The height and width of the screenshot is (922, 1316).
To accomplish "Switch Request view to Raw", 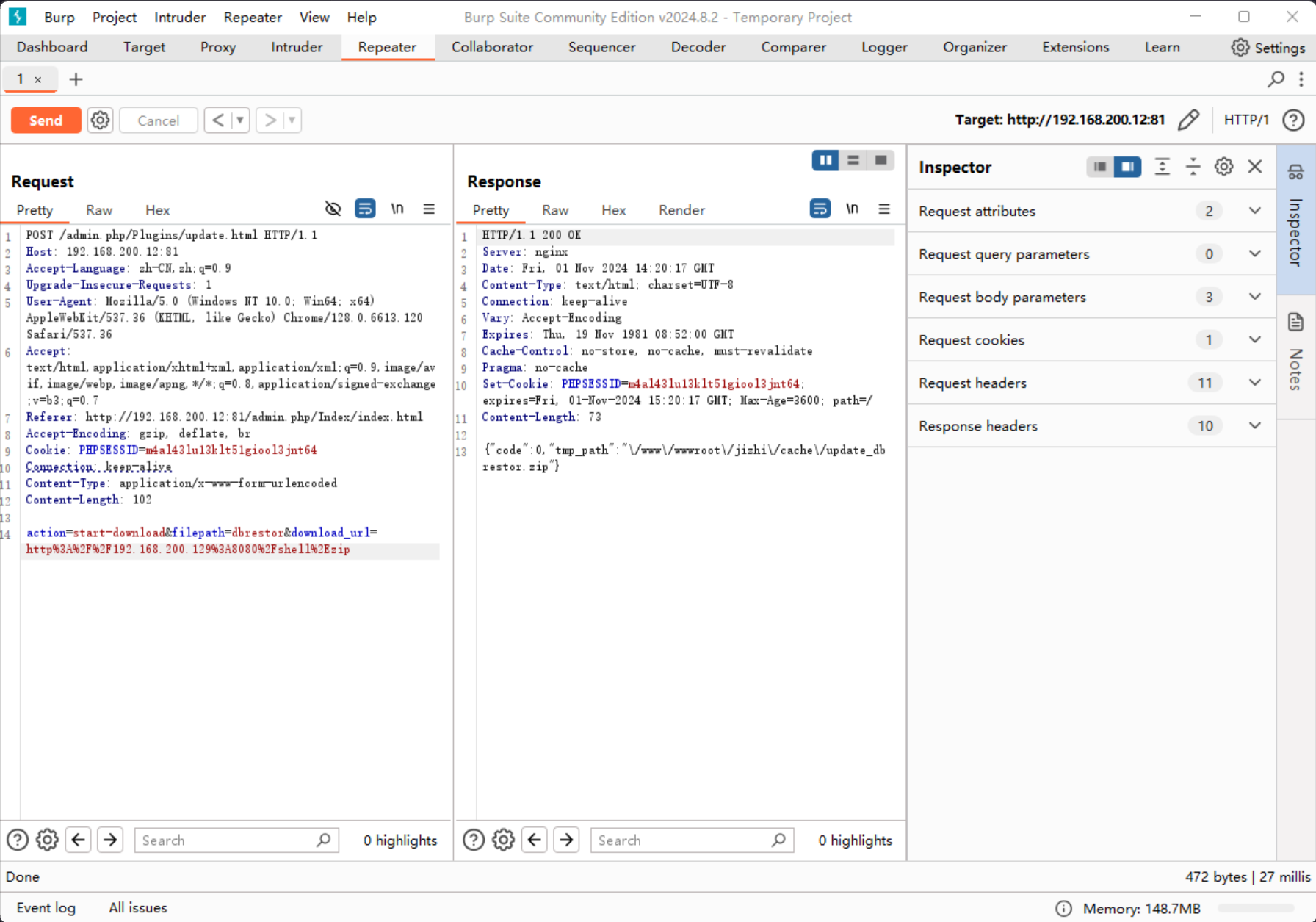I will click(99, 210).
